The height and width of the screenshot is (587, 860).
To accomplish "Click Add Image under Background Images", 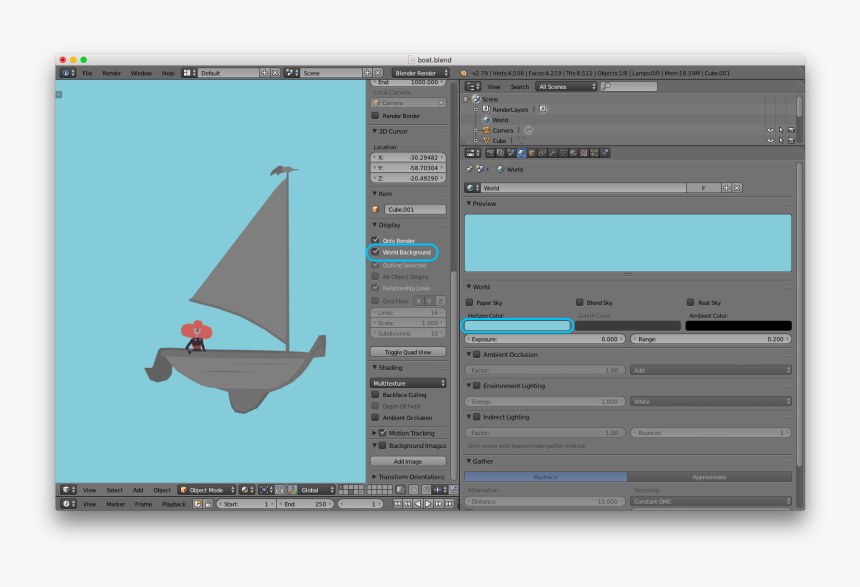I will [x=407, y=461].
